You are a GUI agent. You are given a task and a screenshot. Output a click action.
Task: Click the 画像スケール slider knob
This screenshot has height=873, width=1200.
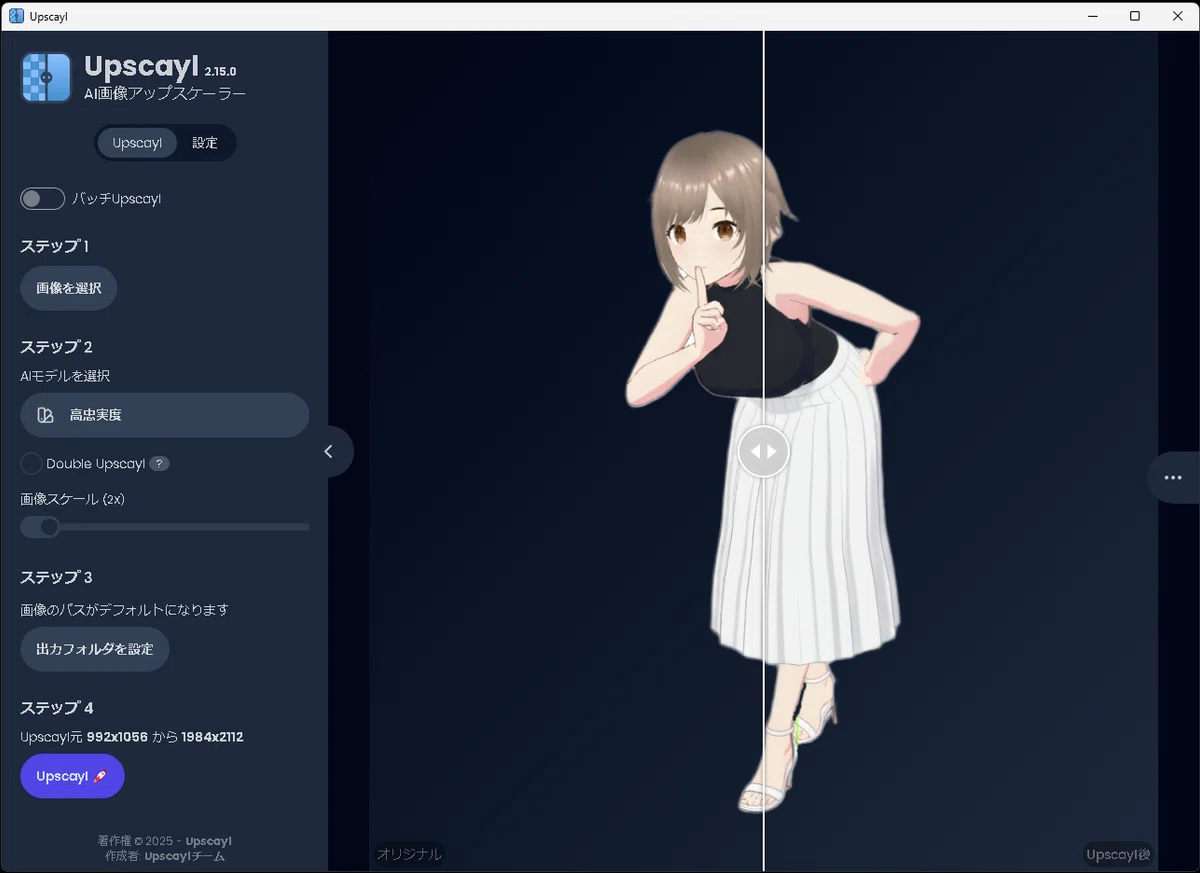click(48, 527)
